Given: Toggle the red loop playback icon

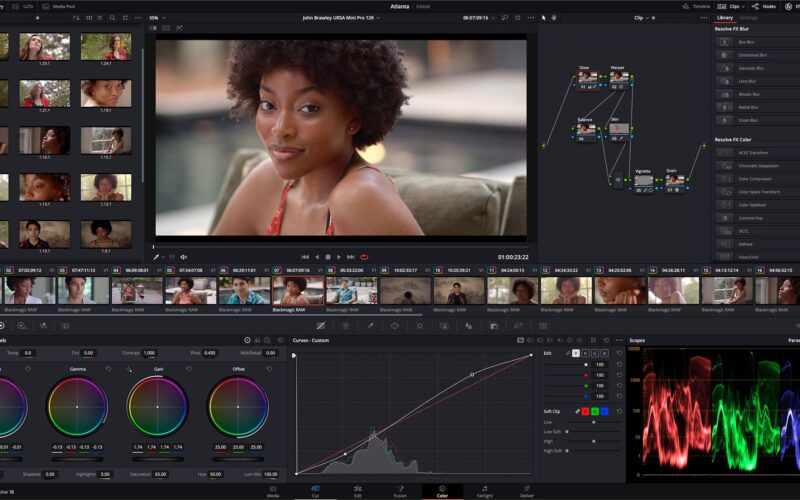Looking at the screenshot, I should pos(364,257).
